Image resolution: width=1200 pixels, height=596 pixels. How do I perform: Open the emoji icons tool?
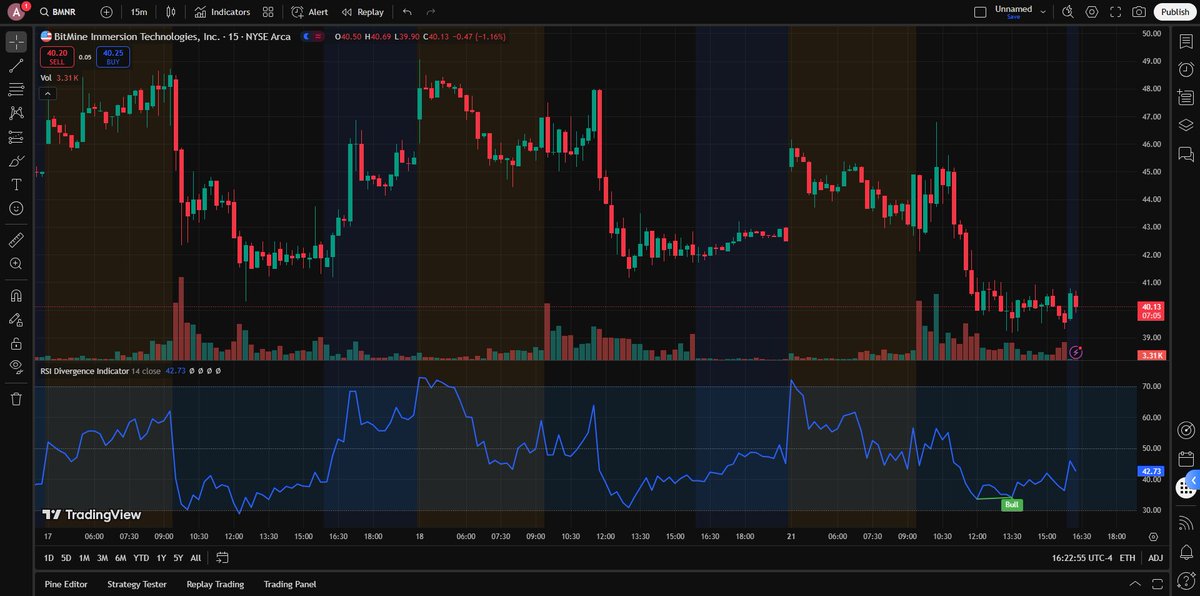(16, 208)
